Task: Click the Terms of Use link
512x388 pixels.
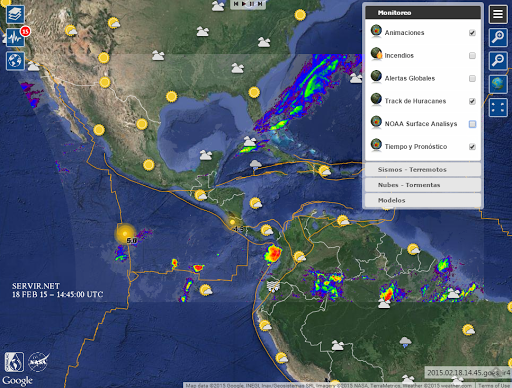Action: pyautogui.click(x=495, y=385)
